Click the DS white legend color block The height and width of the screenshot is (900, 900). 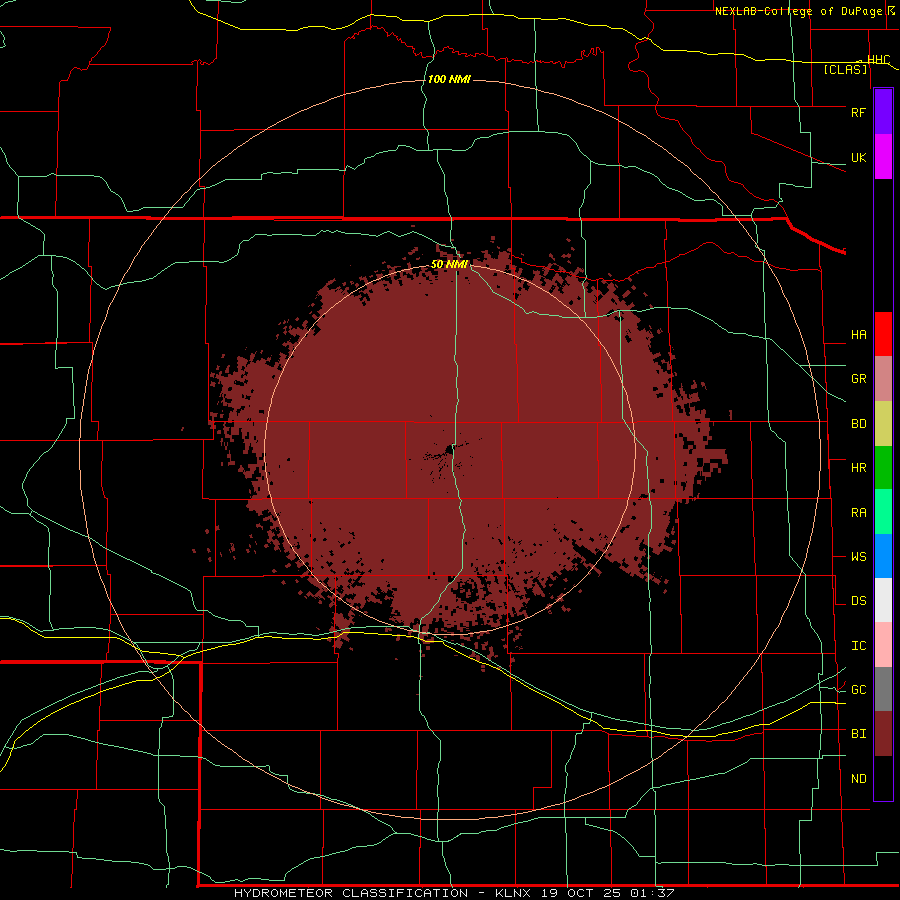883,600
